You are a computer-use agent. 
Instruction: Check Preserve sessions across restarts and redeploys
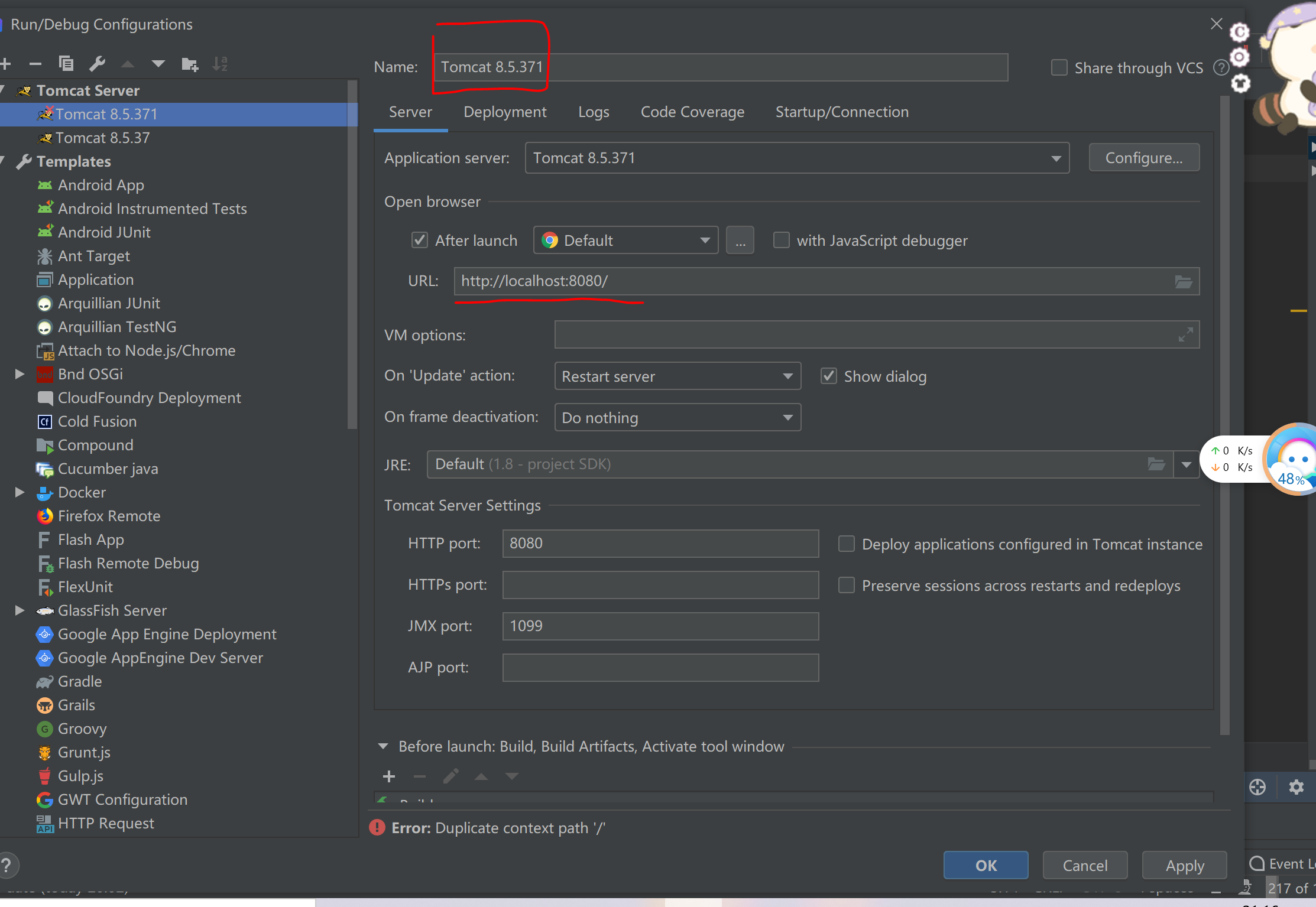coord(847,586)
